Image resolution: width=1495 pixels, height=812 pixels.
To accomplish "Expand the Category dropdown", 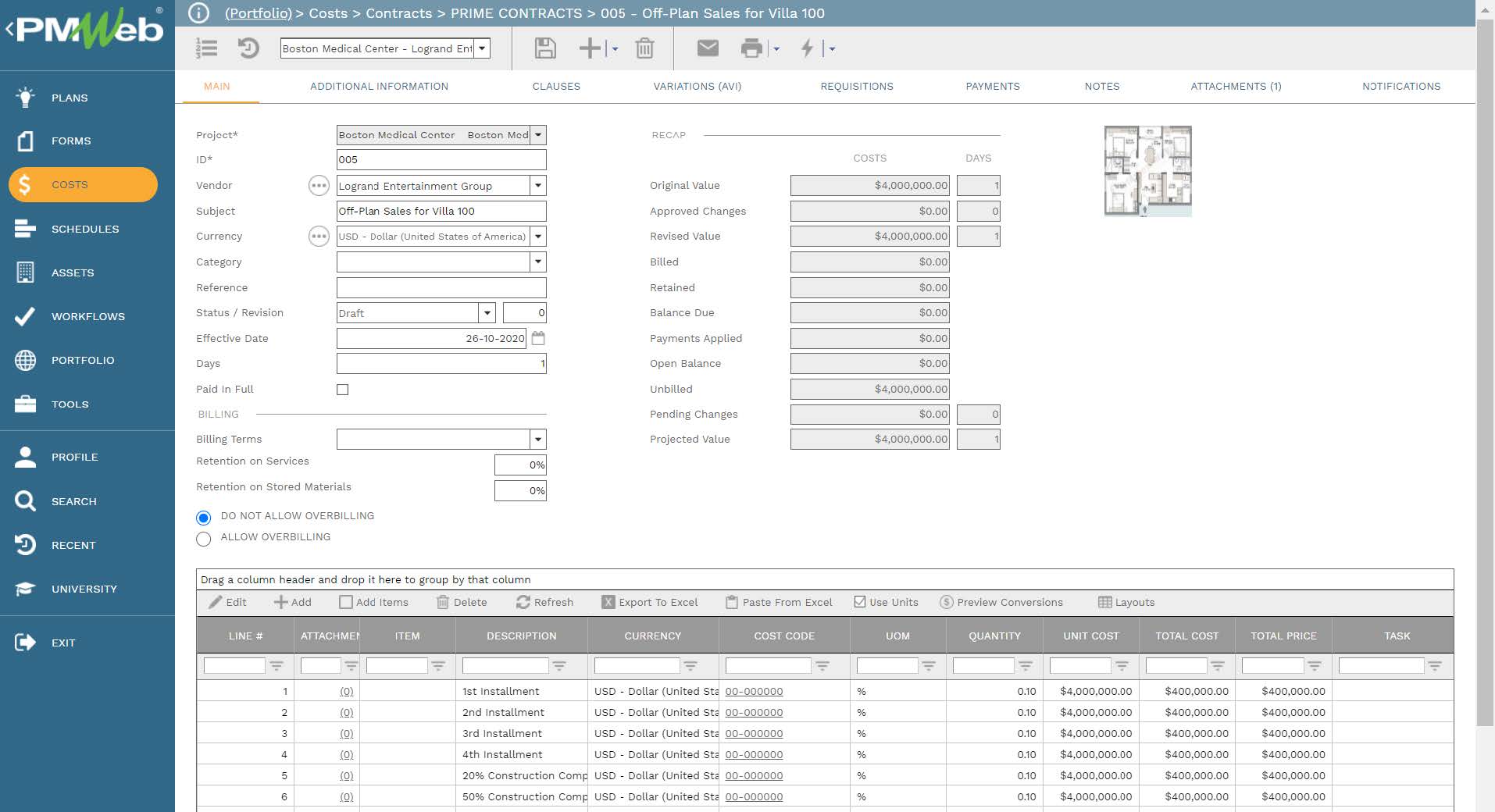I will pyautogui.click(x=538, y=262).
